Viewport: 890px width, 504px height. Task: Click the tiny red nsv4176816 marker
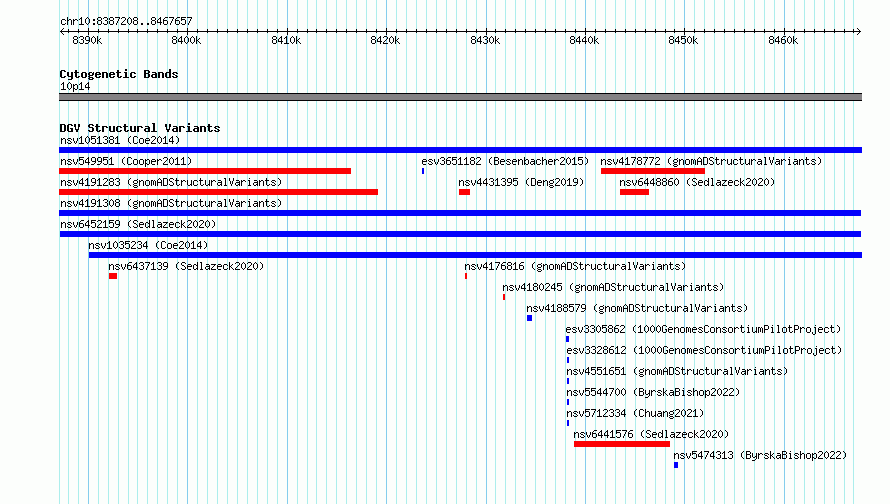[466, 276]
